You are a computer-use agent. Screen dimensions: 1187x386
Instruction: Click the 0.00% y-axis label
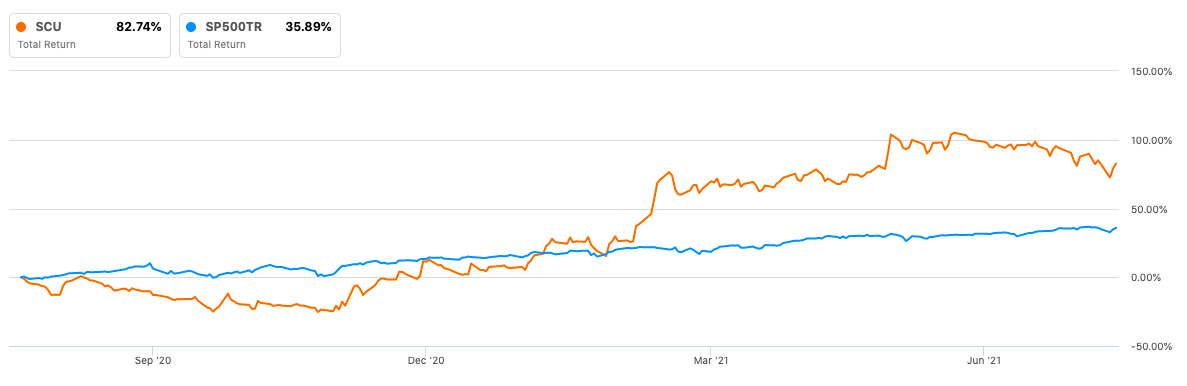pos(1155,278)
